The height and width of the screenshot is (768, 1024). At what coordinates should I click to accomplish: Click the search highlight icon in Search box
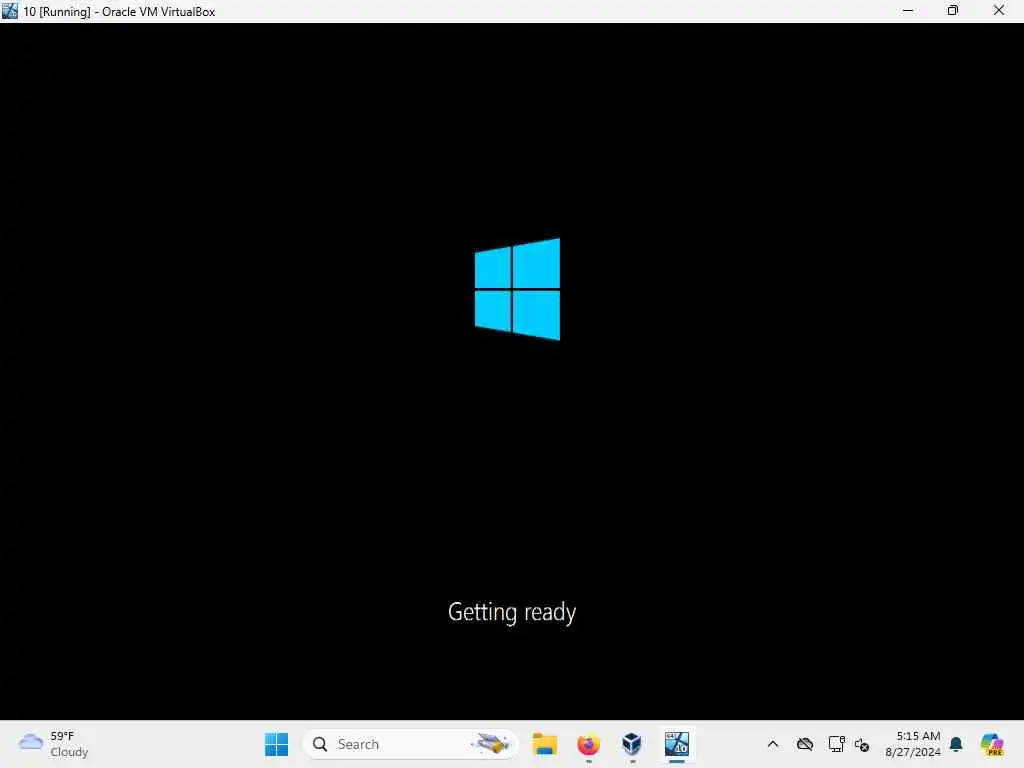click(x=490, y=744)
